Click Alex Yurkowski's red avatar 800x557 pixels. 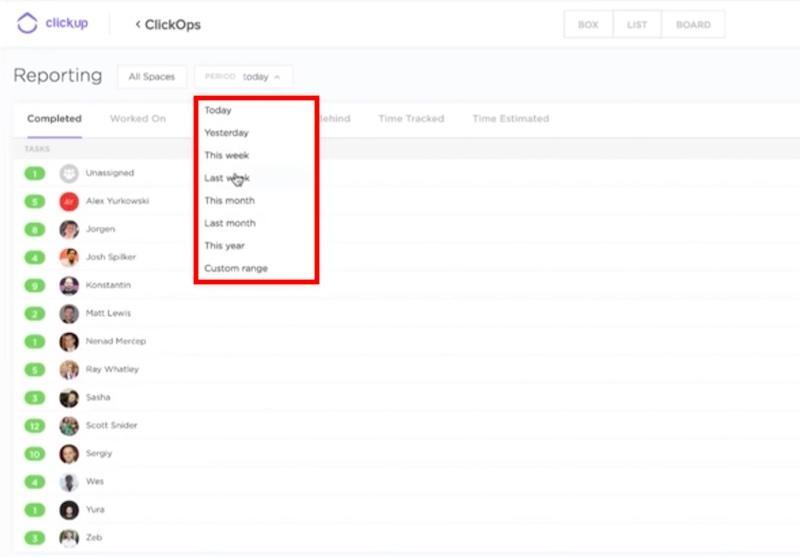point(69,201)
